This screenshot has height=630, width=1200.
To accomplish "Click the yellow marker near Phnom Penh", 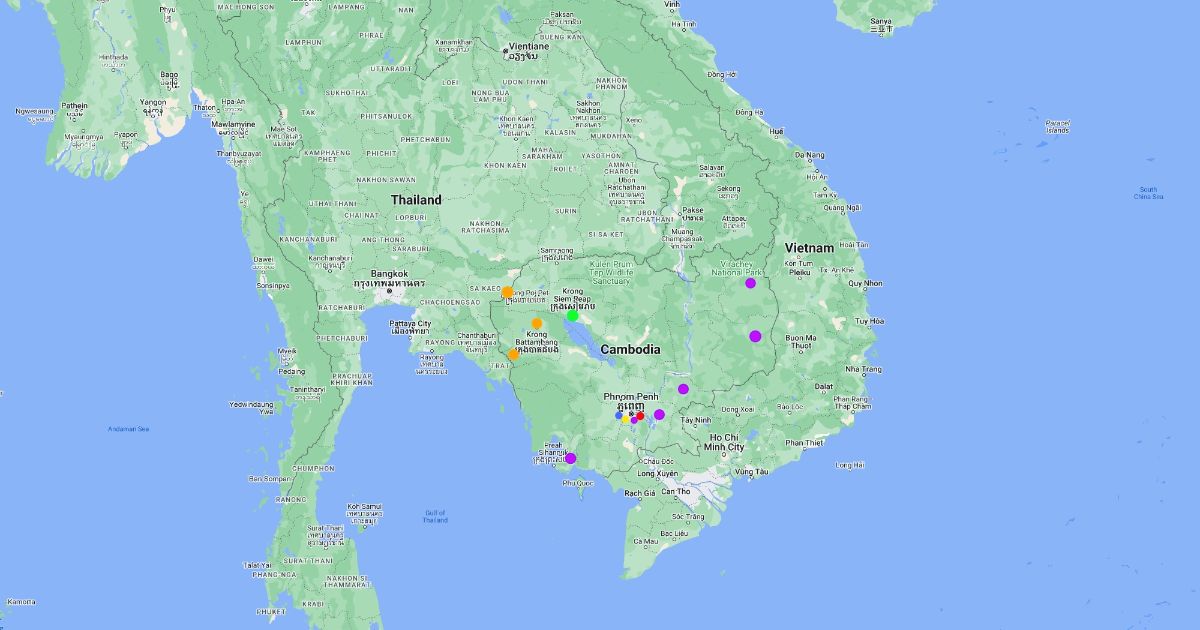I will point(626,420).
